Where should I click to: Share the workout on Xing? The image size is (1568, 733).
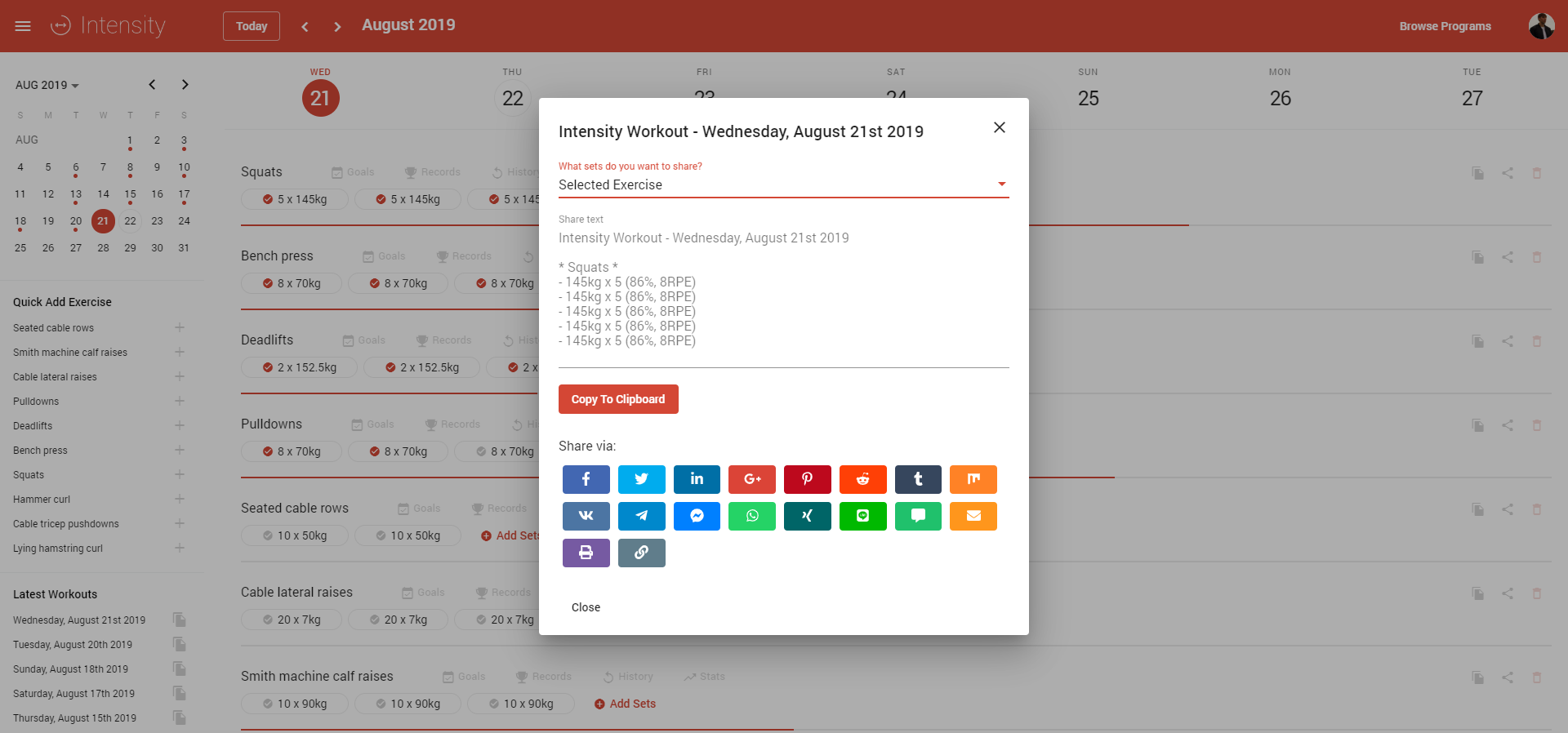click(808, 516)
